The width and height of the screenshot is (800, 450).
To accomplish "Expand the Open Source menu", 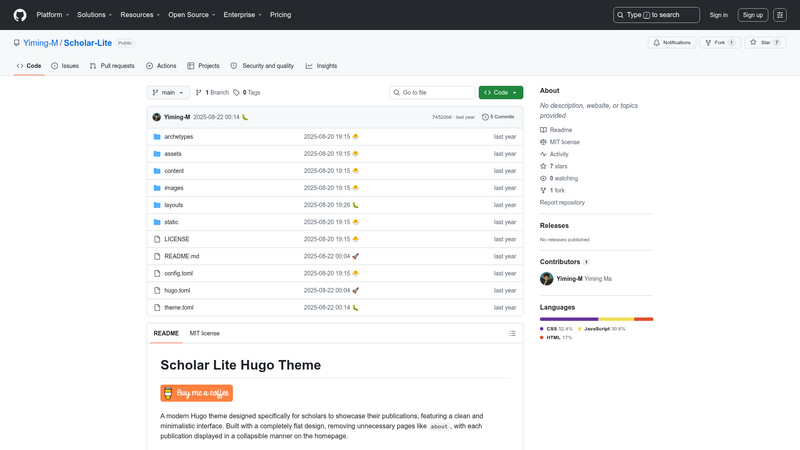I will pos(192,15).
